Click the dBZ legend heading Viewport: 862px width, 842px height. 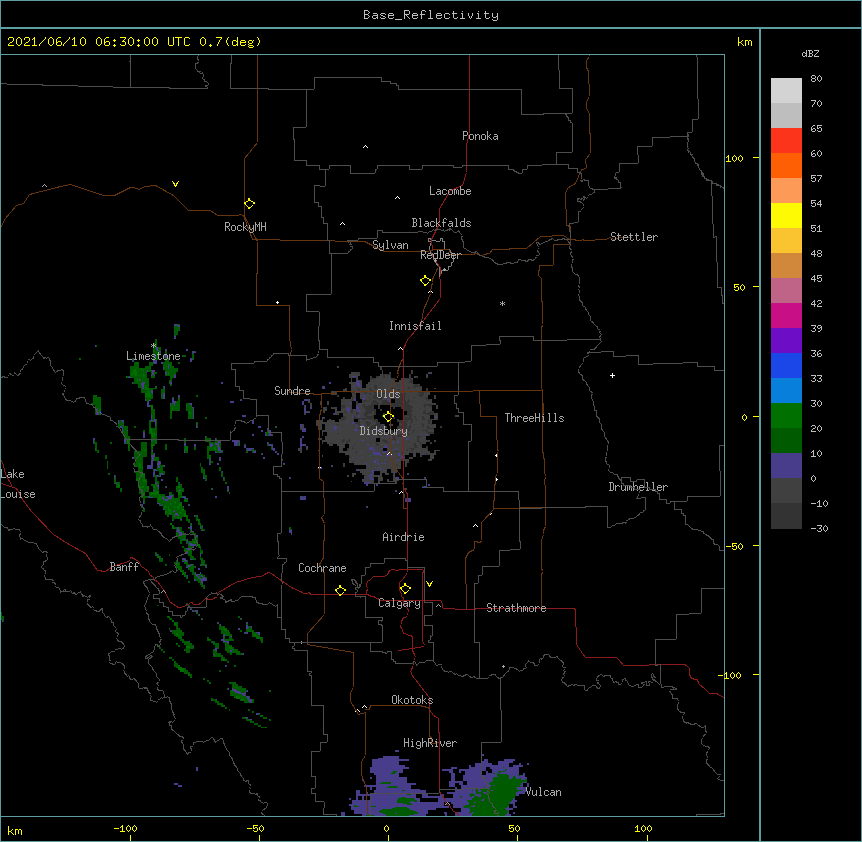point(810,53)
